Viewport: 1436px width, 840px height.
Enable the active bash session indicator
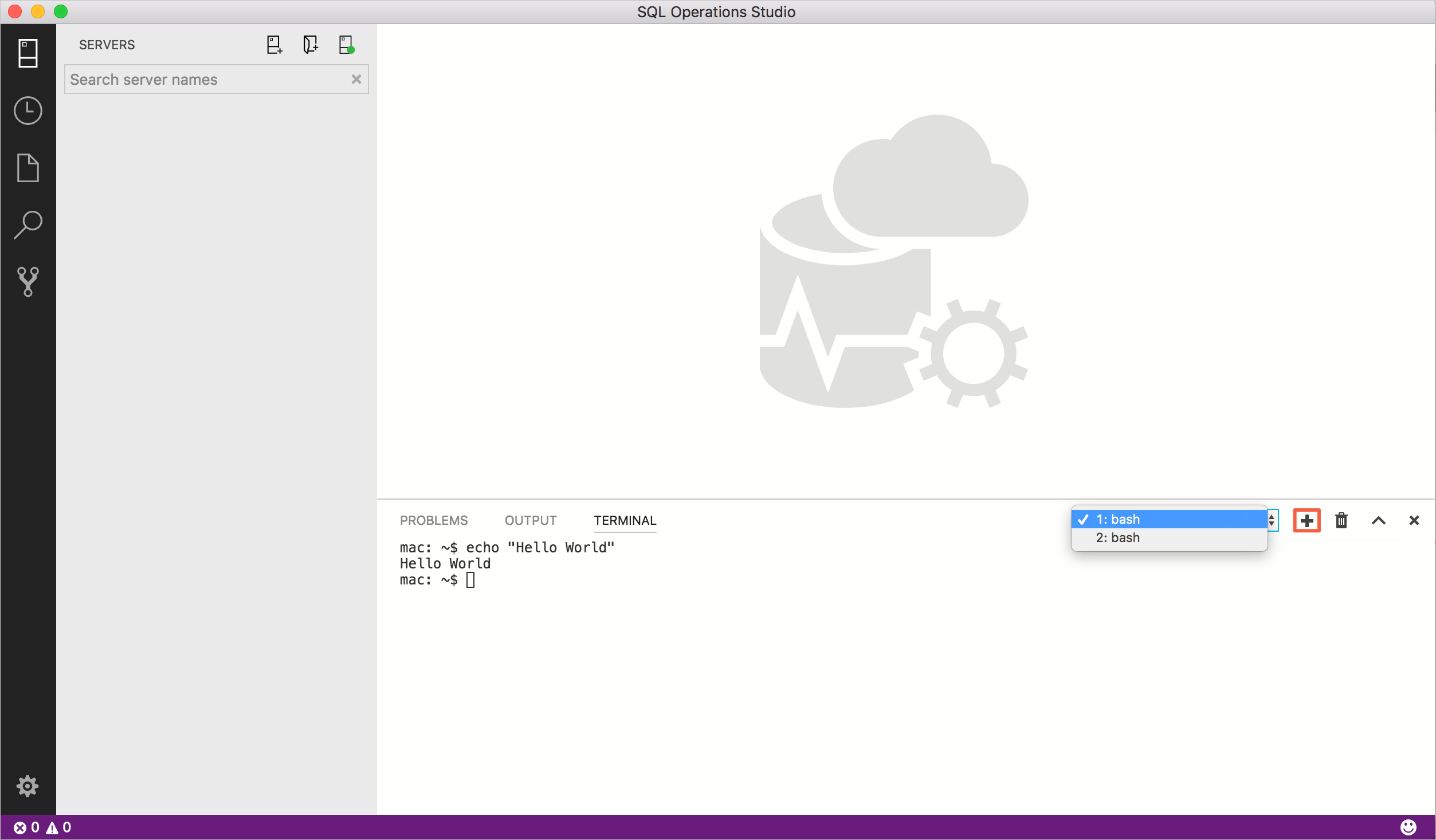(x=1084, y=518)
